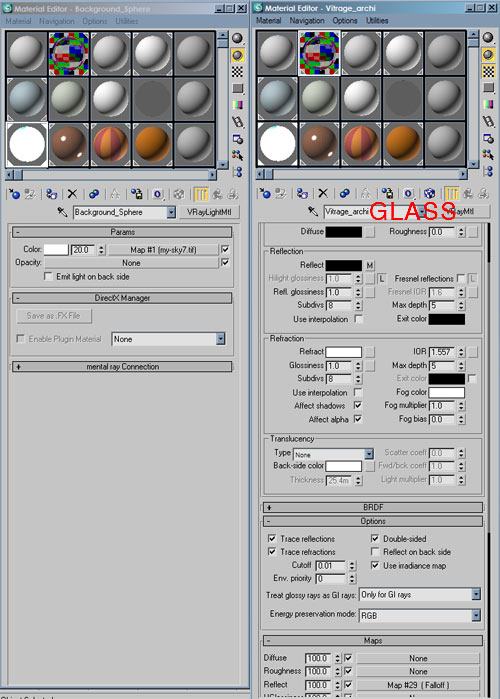
Task: Click Map #29 (Falloff) Reflect map button
Action: coord(418,685)
